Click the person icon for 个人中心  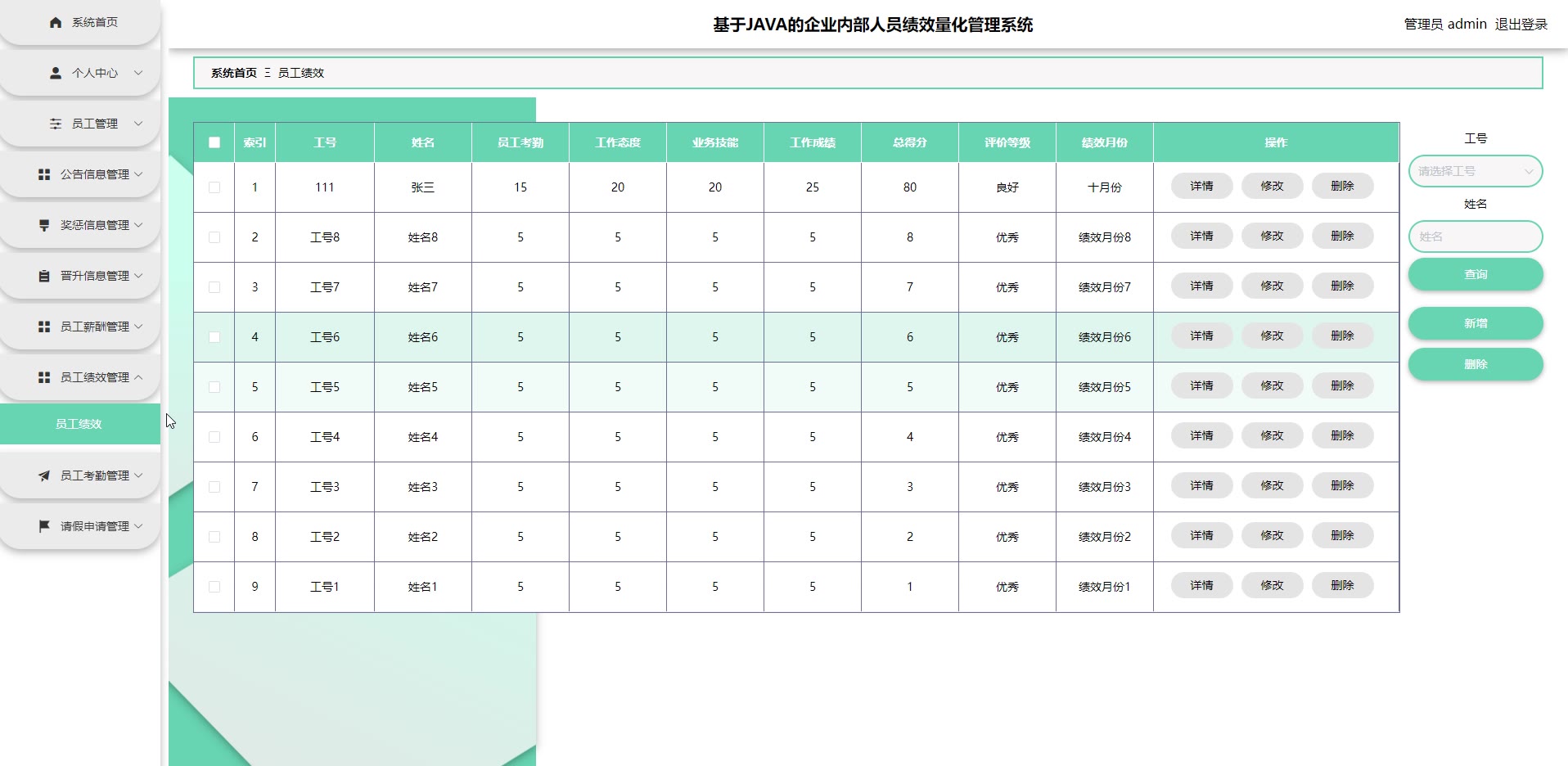(56, 73)
